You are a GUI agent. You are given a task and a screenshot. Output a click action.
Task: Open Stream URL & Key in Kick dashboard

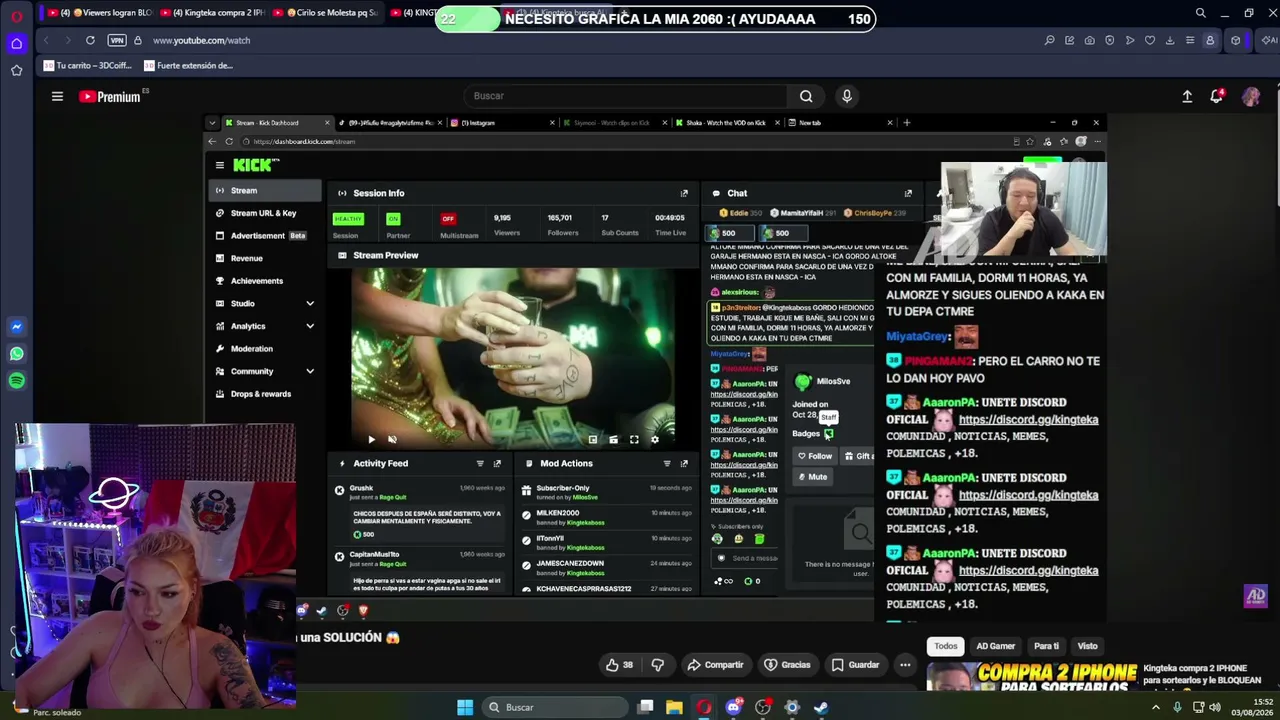tap(265, 213)
